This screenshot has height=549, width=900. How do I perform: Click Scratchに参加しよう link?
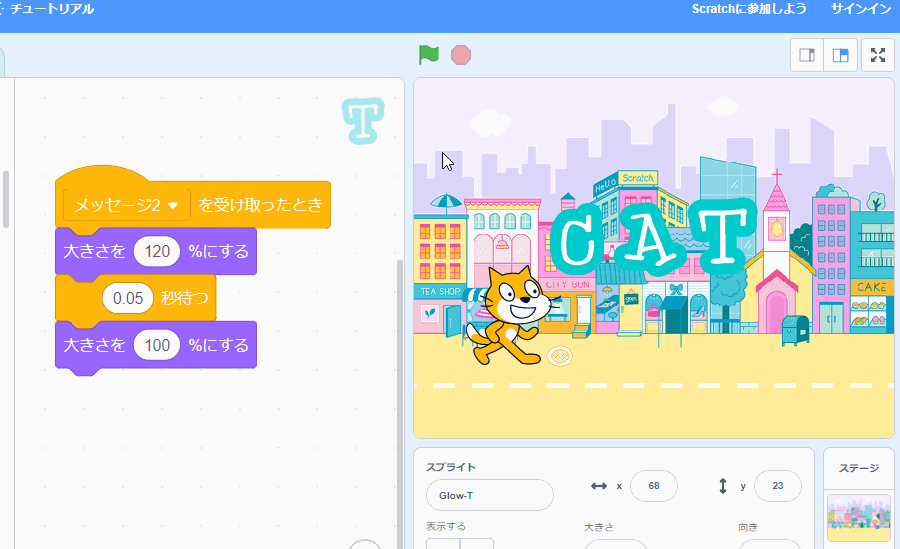(x=749, y=9)
